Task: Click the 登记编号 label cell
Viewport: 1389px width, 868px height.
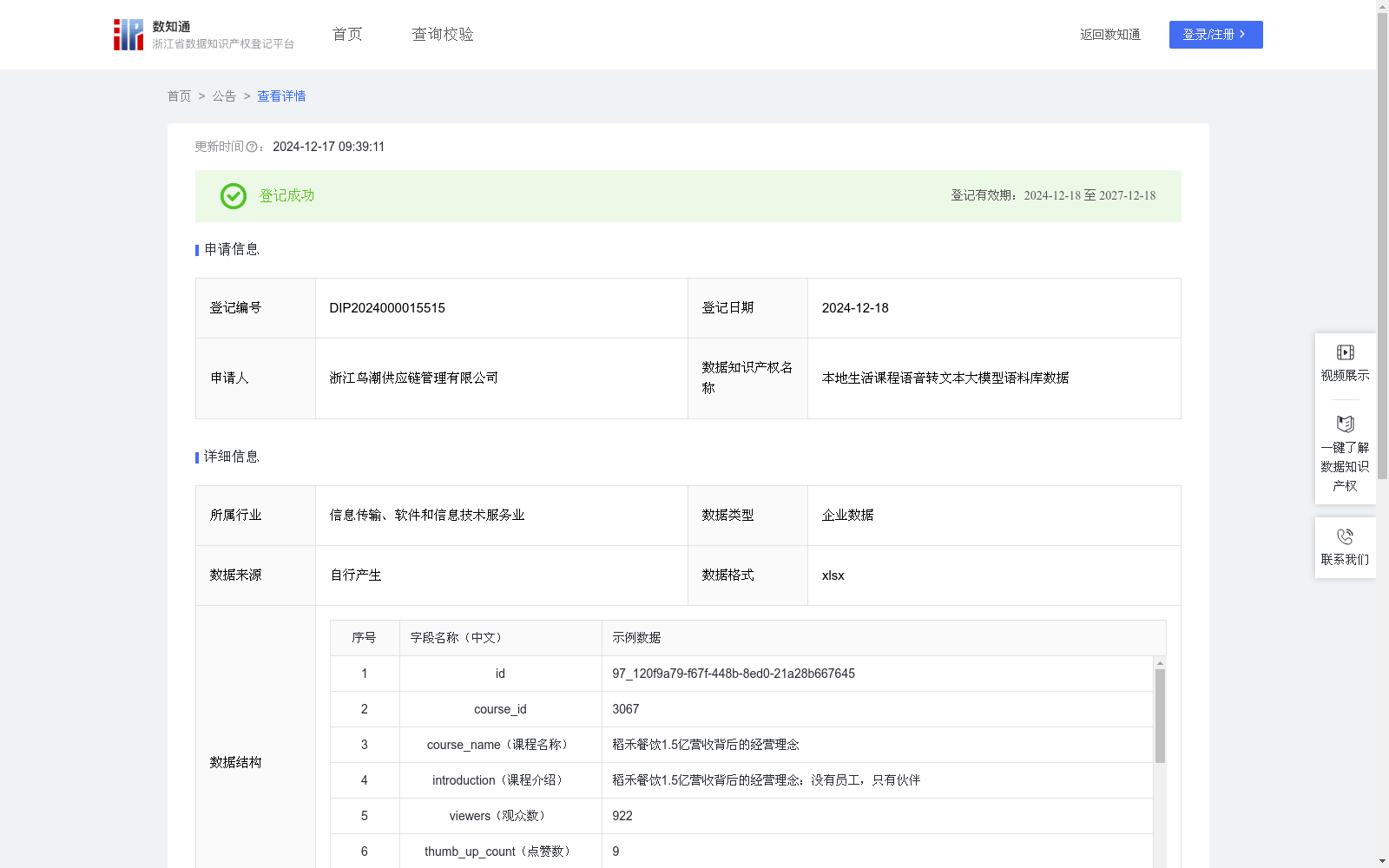Action: click(256, 308)
